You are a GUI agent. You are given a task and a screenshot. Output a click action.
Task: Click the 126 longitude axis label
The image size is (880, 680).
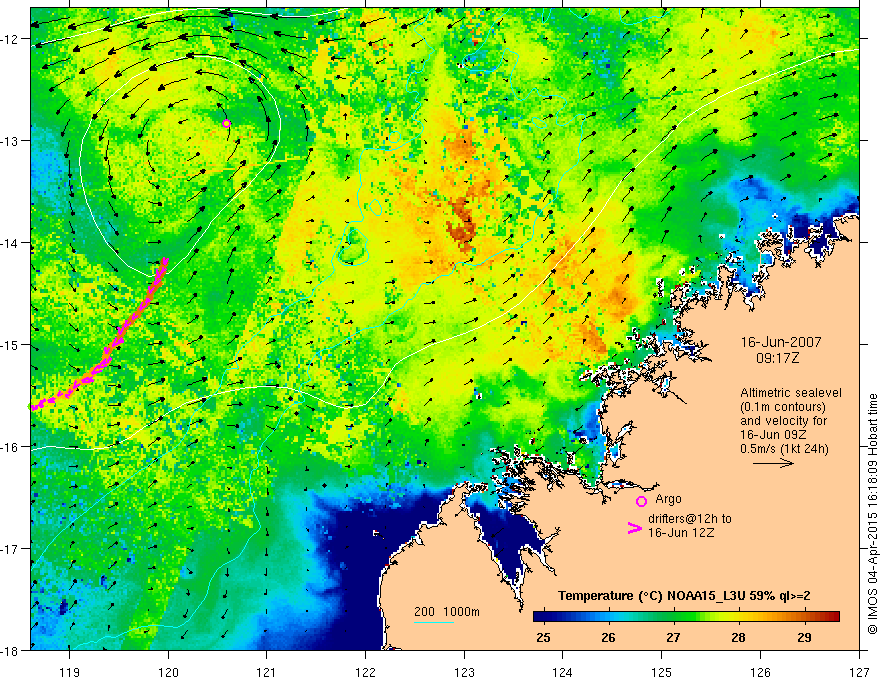click(760, 672)
